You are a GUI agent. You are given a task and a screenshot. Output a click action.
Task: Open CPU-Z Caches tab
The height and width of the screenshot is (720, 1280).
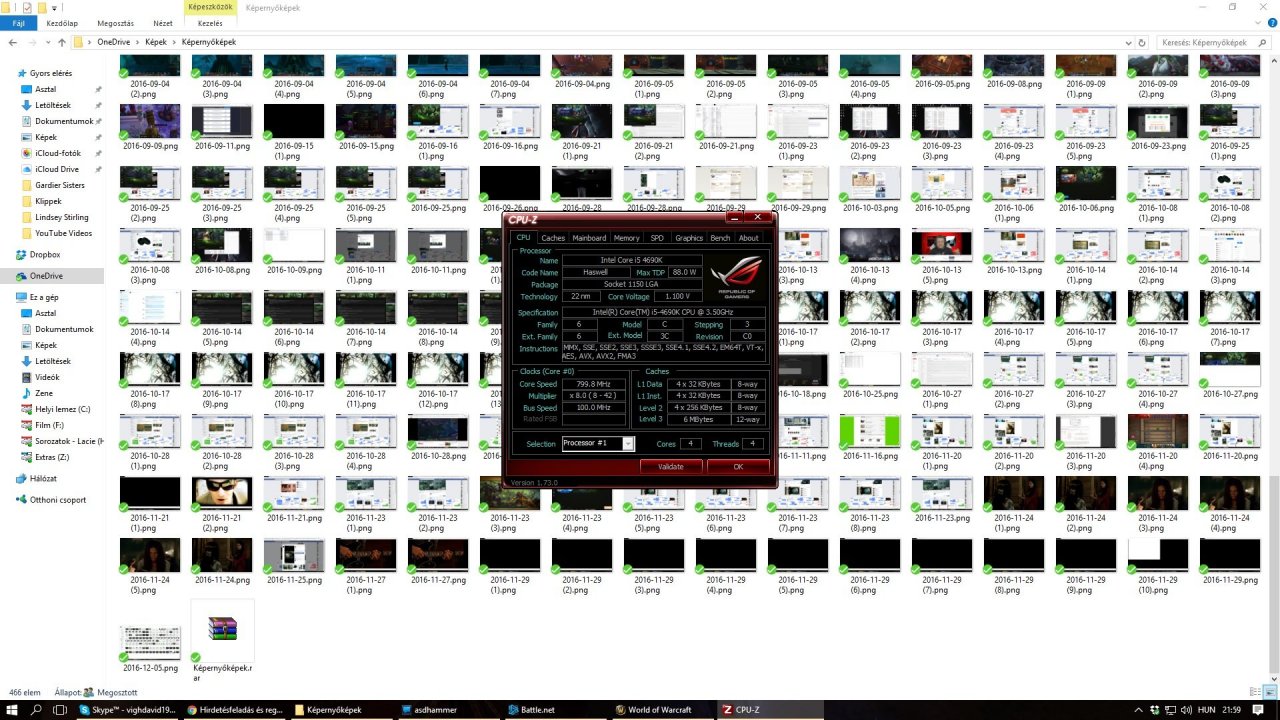[x=553, y=238]
